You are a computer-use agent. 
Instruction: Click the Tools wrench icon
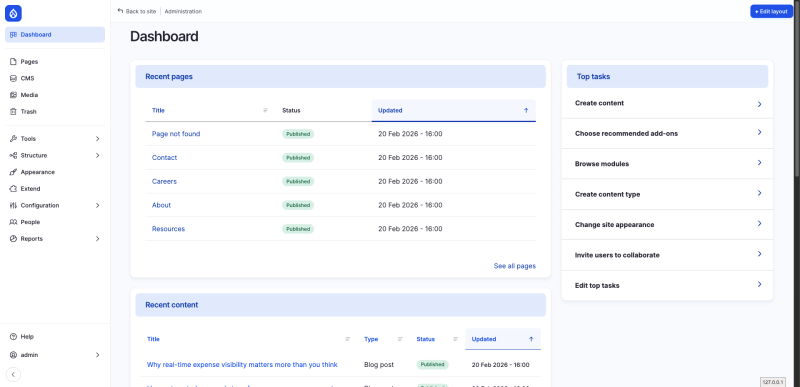coord(13,139)
